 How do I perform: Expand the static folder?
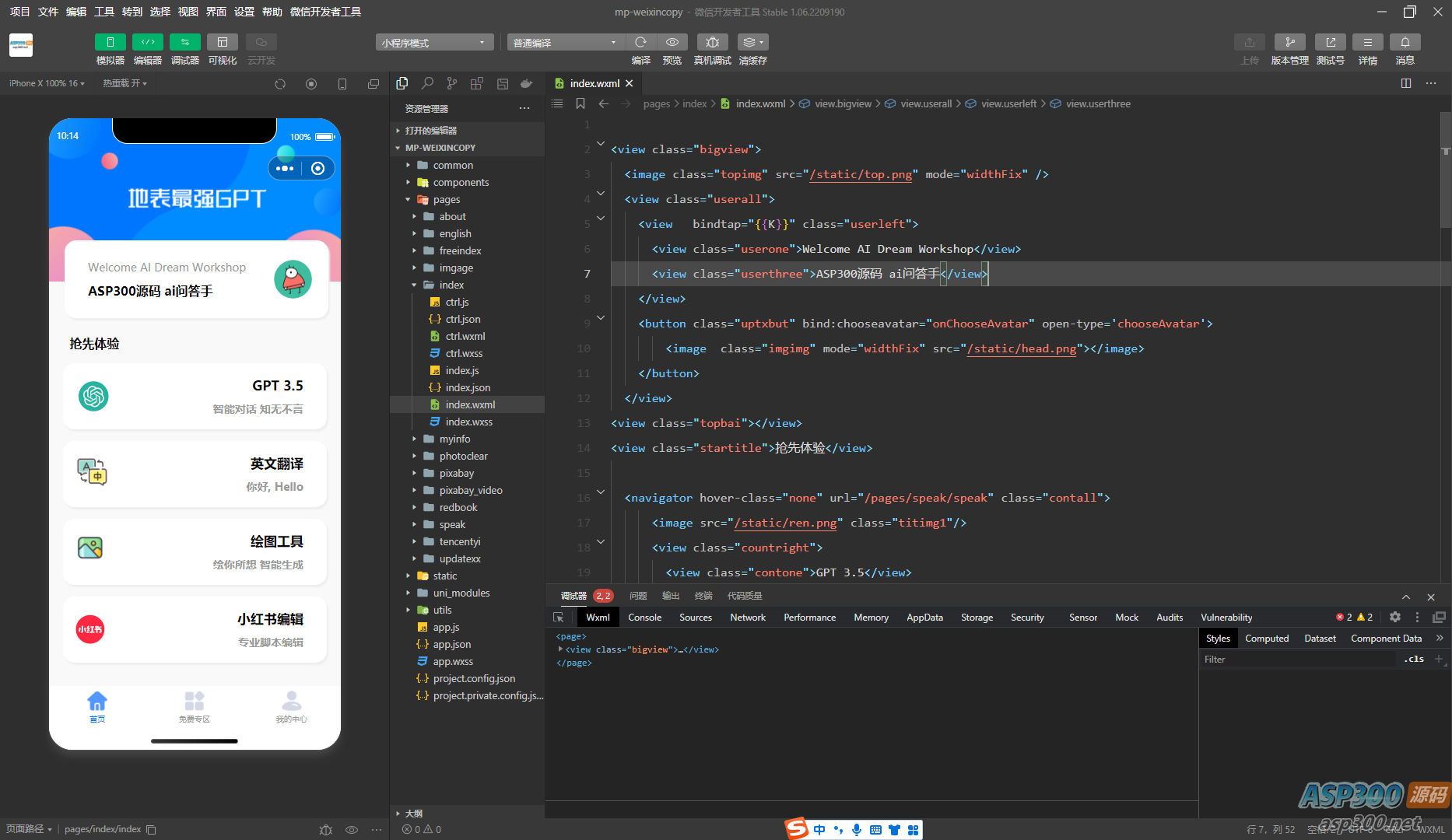click(445, 576)
